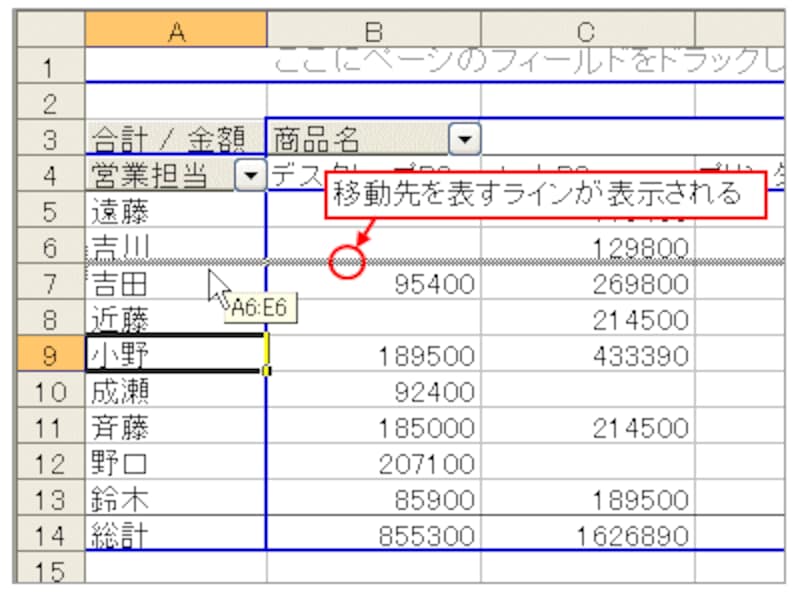800x592 pixels.
Task: Select column C header
Action: point(587,31)
